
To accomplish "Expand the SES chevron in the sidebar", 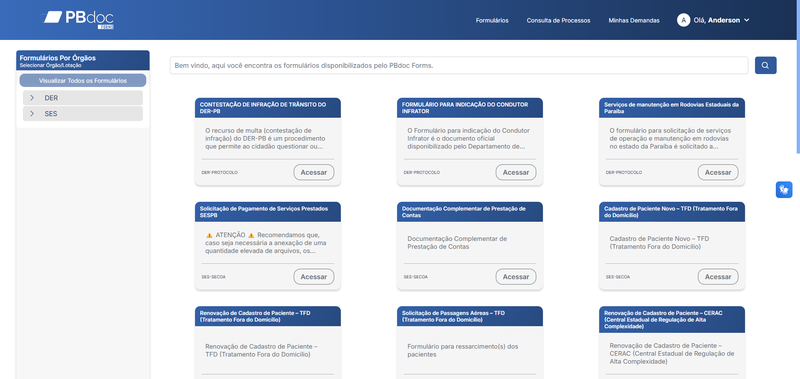I will [x=32, y=114].
